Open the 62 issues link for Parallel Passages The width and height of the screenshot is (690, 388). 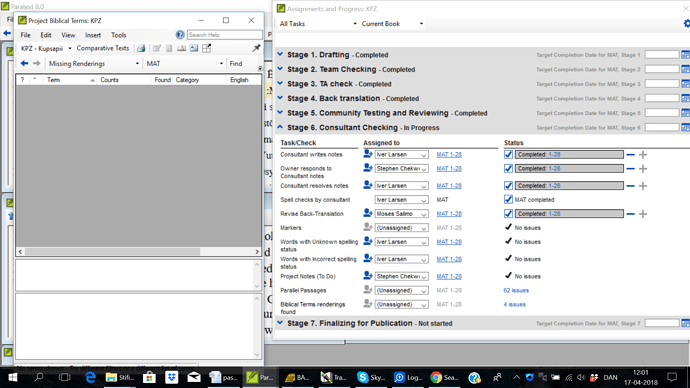(516, 290)
